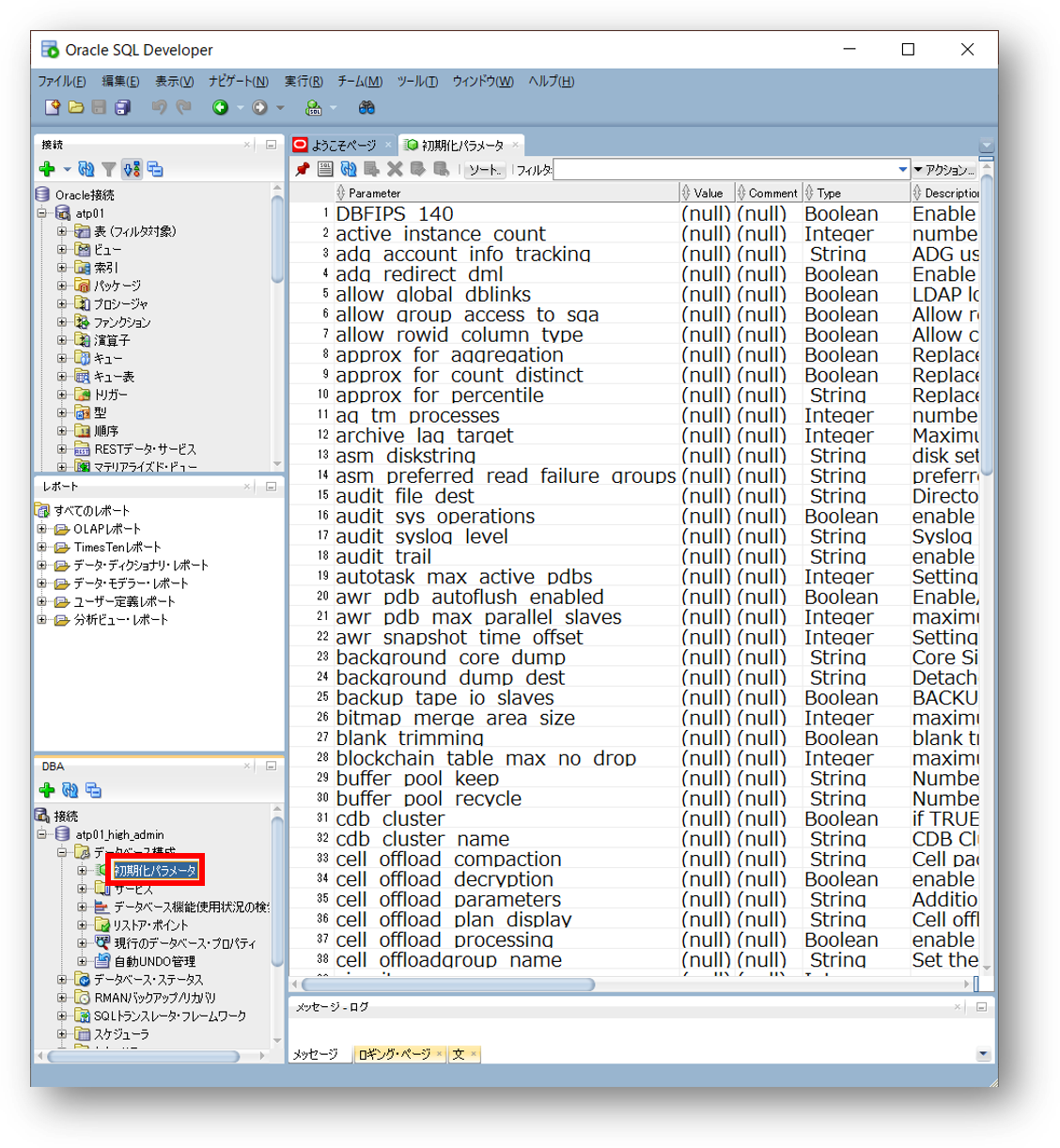Click into the フィルタ input field
Image resolution: width=1060 pixels, height=1148 pixels.
point(724,170)
